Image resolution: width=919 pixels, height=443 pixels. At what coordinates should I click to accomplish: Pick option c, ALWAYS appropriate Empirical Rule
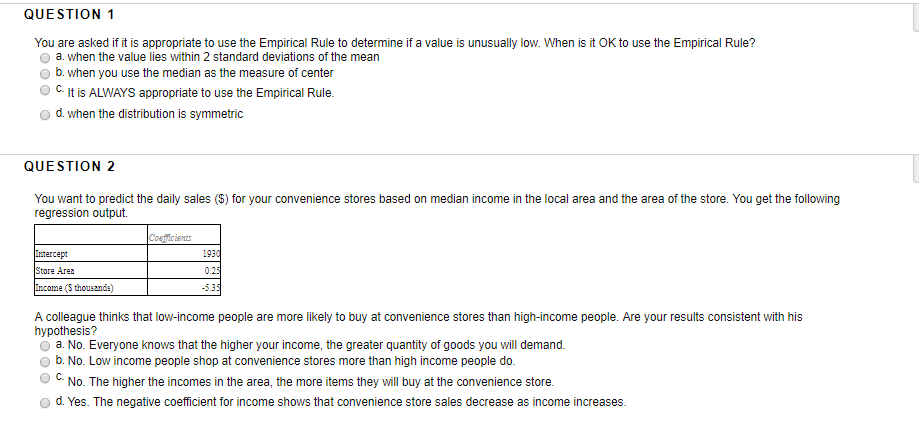pyautogui.click(x=45, y=90)
